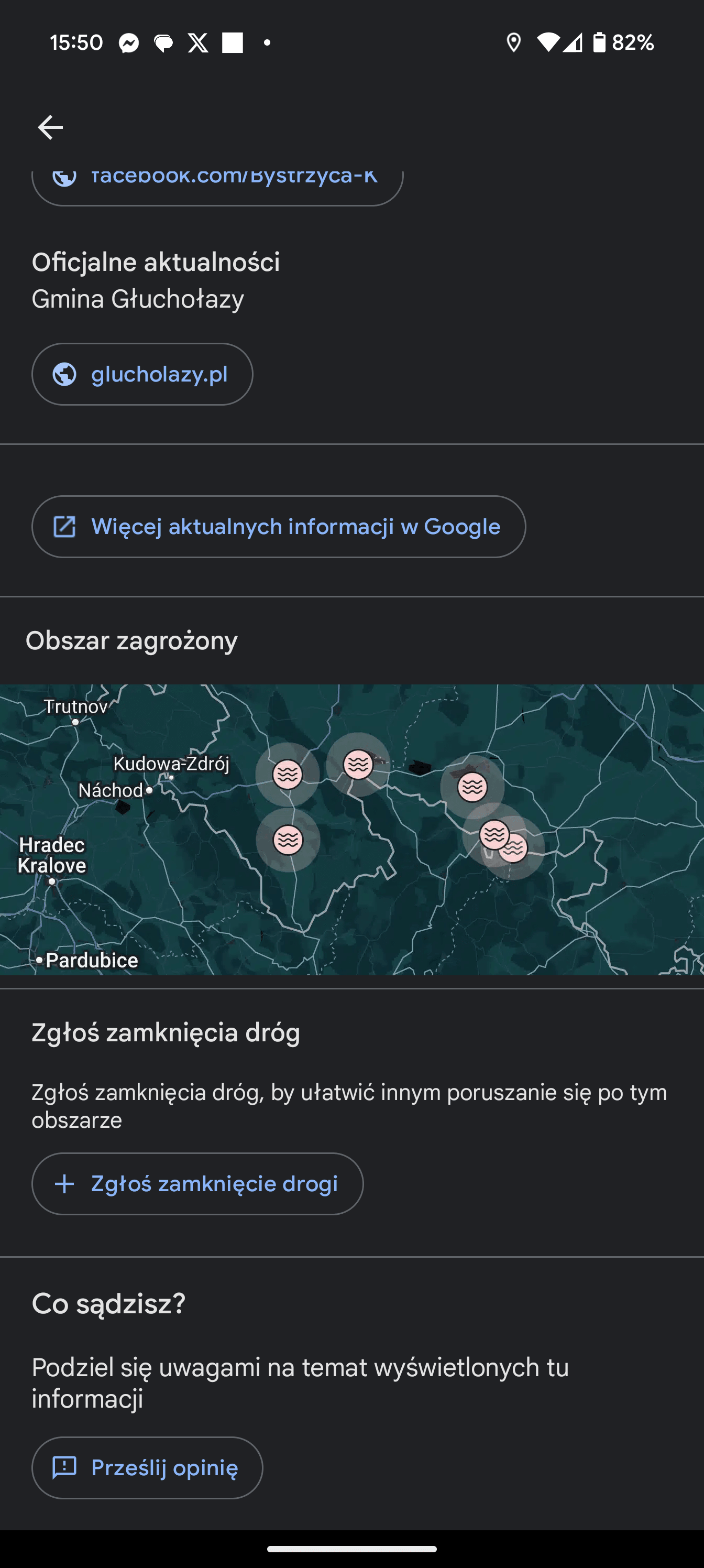Open the glucholazy.pl website link
The height and width of the screenshot is (1568, 704).
point(159,374)
